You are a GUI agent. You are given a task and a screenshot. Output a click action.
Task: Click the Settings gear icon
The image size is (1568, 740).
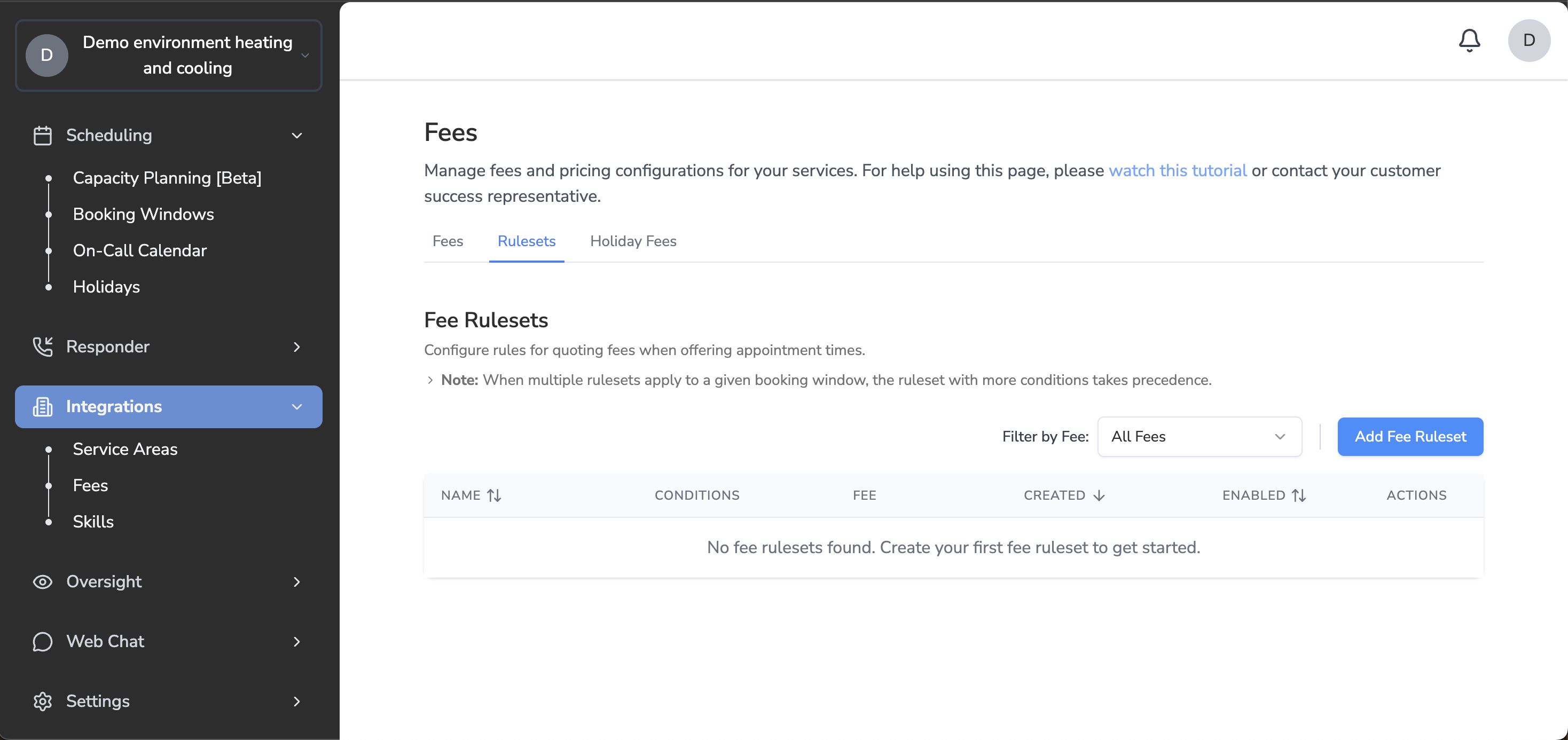coord(42,700)
